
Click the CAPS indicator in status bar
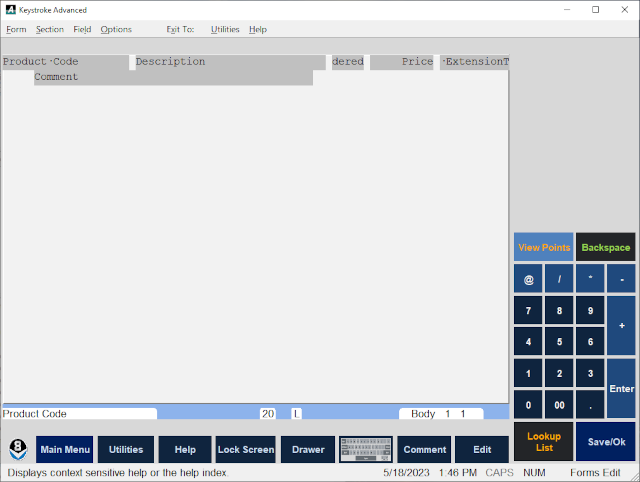pos(499,473)
